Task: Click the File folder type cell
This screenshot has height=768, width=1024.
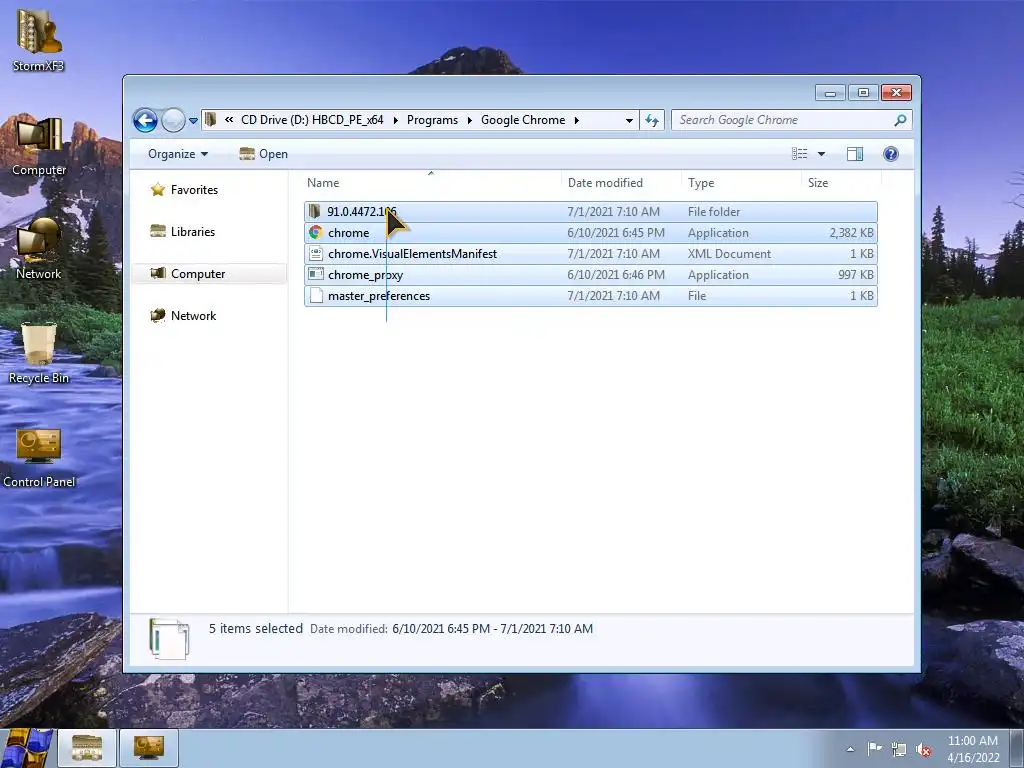Action: pyautogui.click(x=714, y=212)
